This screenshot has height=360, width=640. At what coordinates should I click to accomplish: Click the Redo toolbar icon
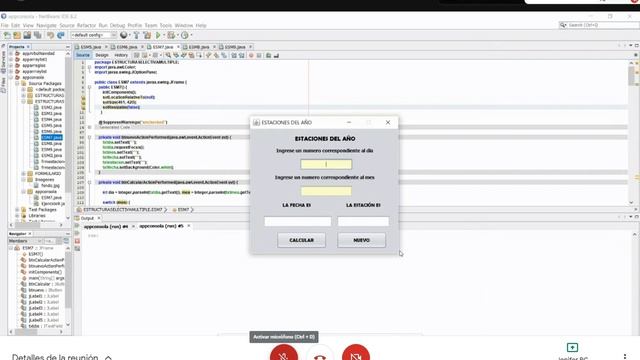click(x=61, y=36)
